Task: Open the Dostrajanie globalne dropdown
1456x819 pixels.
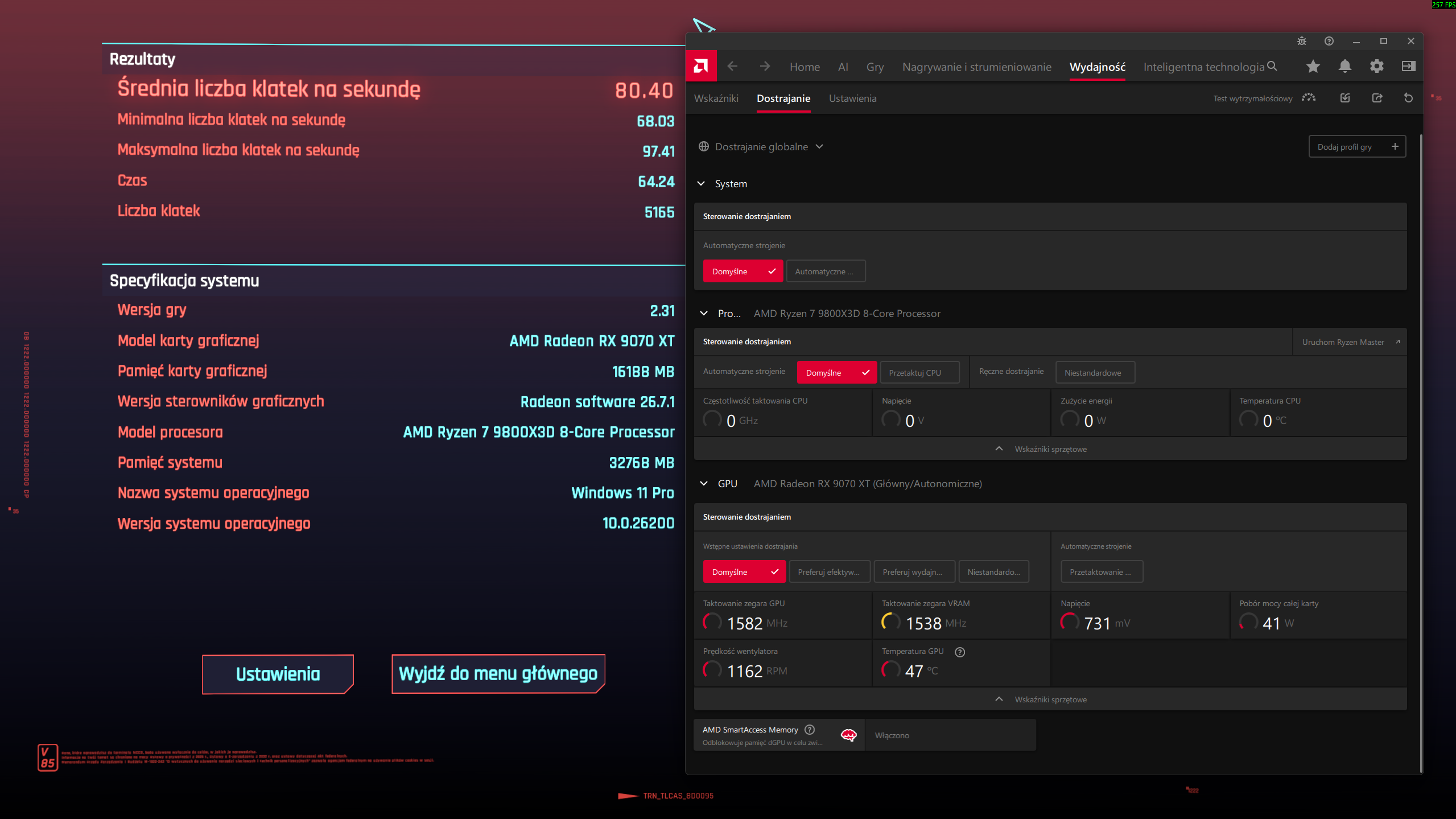Action: 761,146
